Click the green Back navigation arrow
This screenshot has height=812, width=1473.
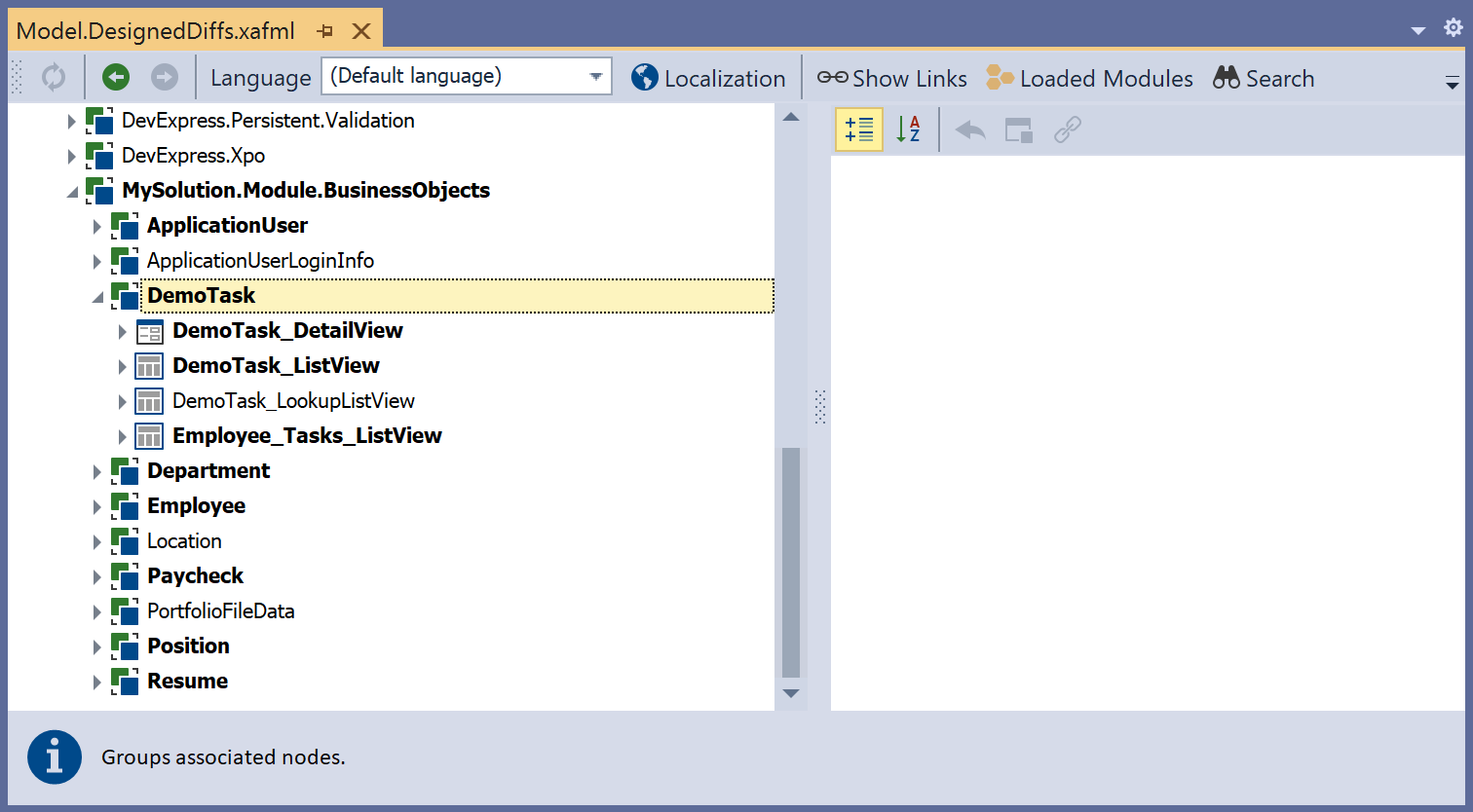coord(116,78)
